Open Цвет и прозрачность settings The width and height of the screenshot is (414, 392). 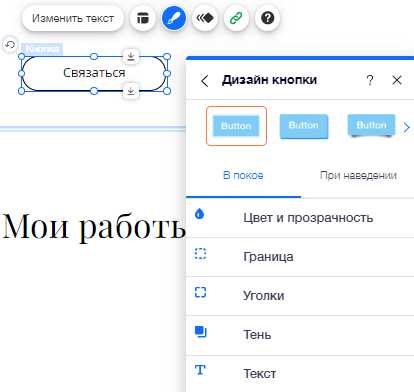click(300, 218)
